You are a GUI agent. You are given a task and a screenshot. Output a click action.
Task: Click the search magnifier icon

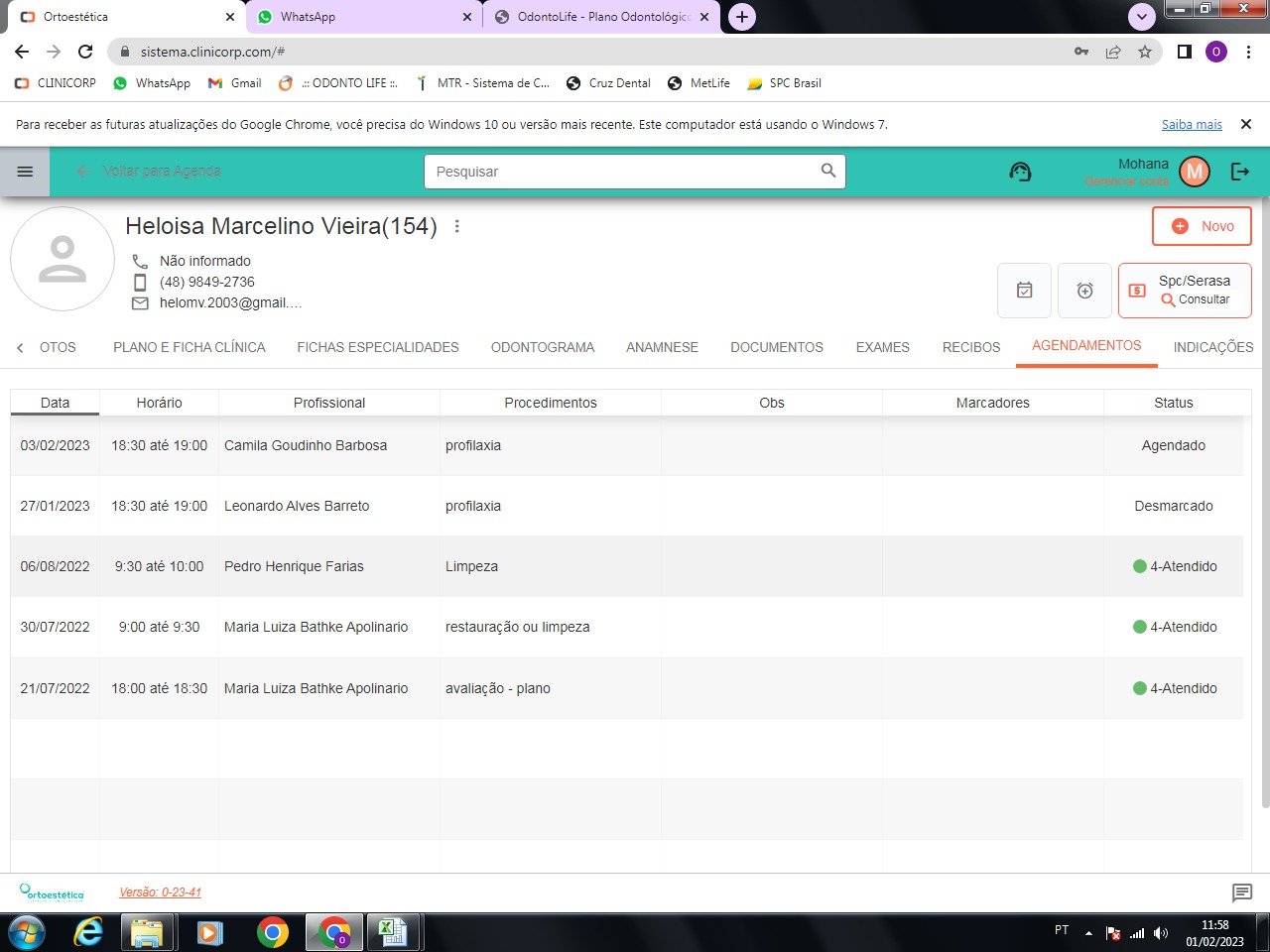pyautogui.click(x=828, y=171)
